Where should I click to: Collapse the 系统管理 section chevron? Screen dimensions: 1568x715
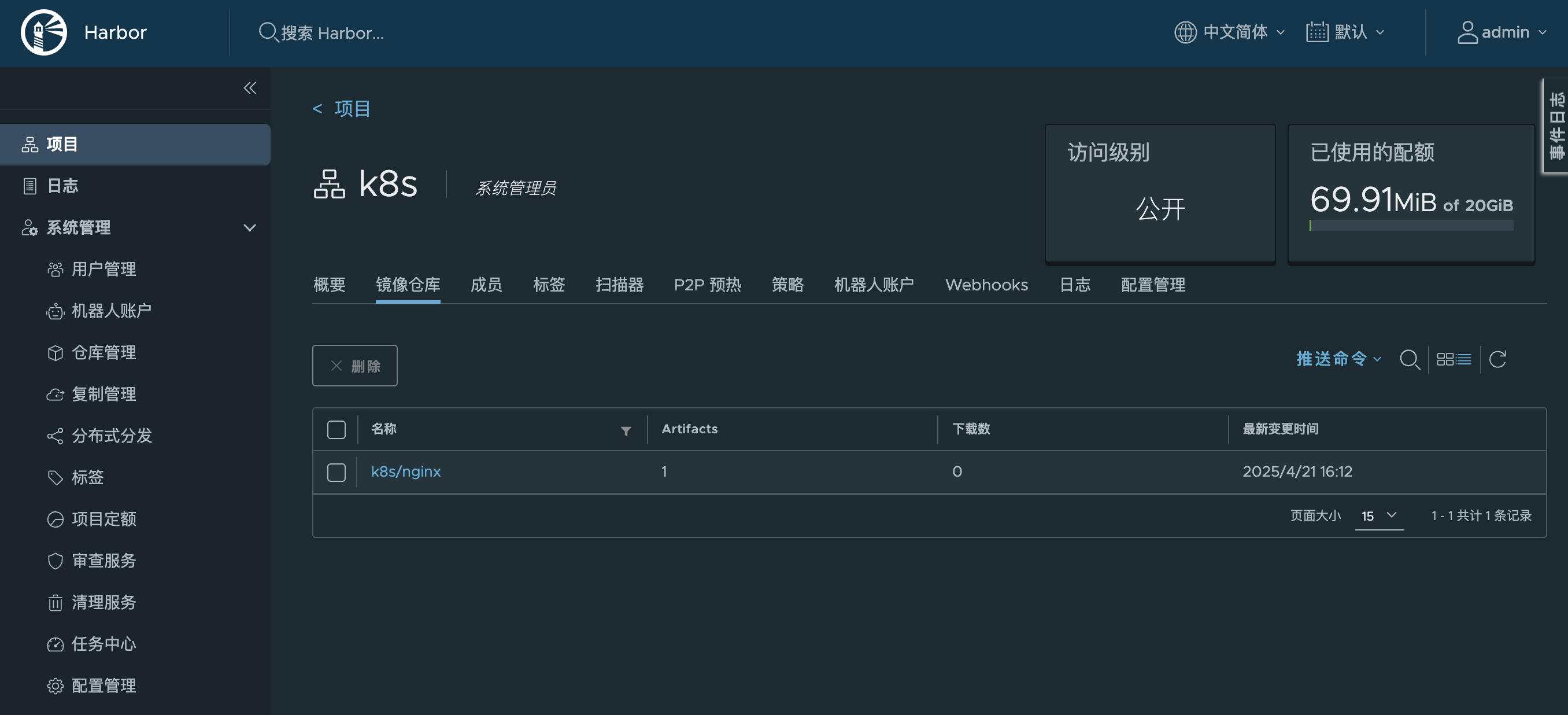(x=250, y=228)
